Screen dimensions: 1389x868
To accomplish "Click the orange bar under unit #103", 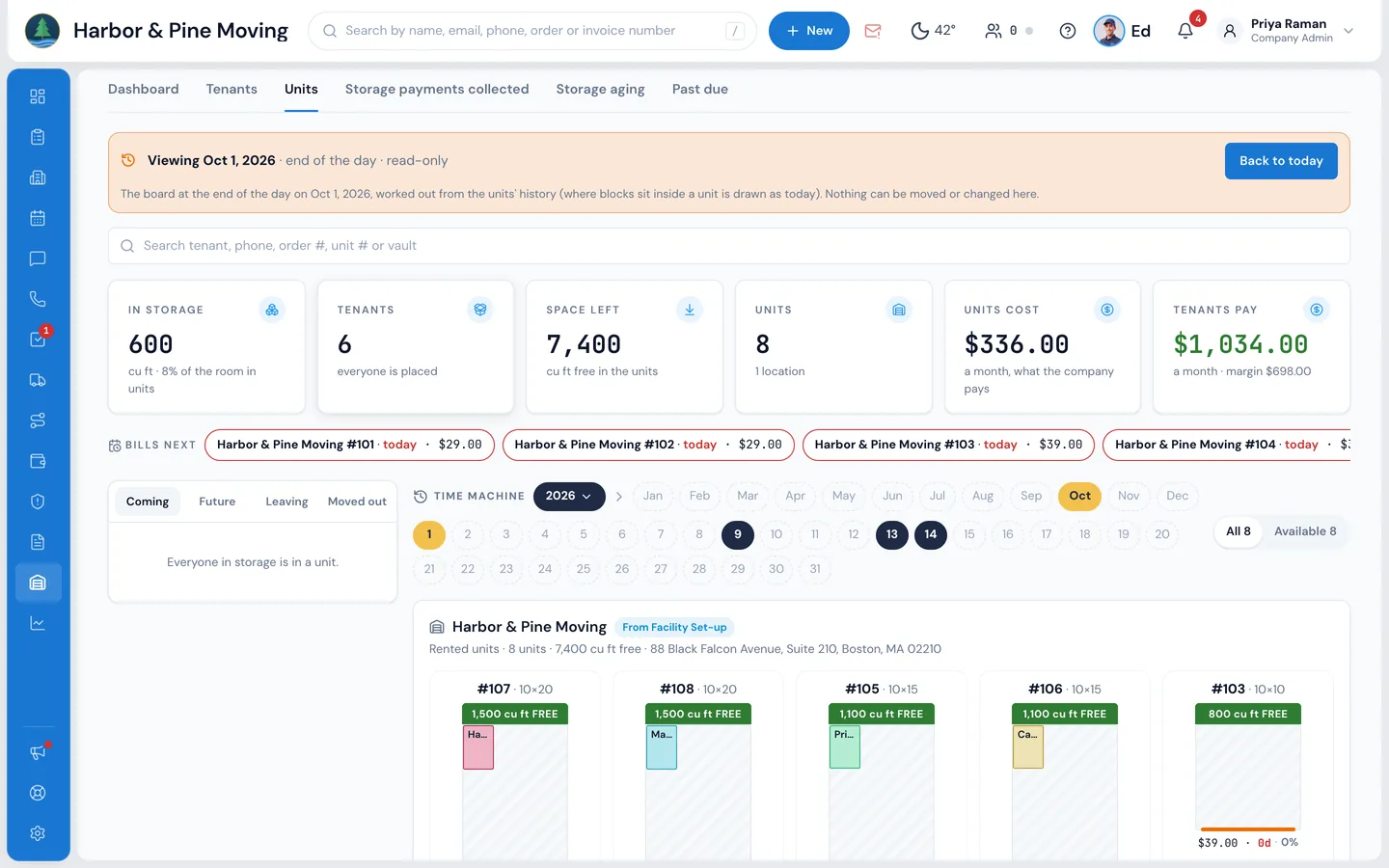I will tap(1248, 829).
